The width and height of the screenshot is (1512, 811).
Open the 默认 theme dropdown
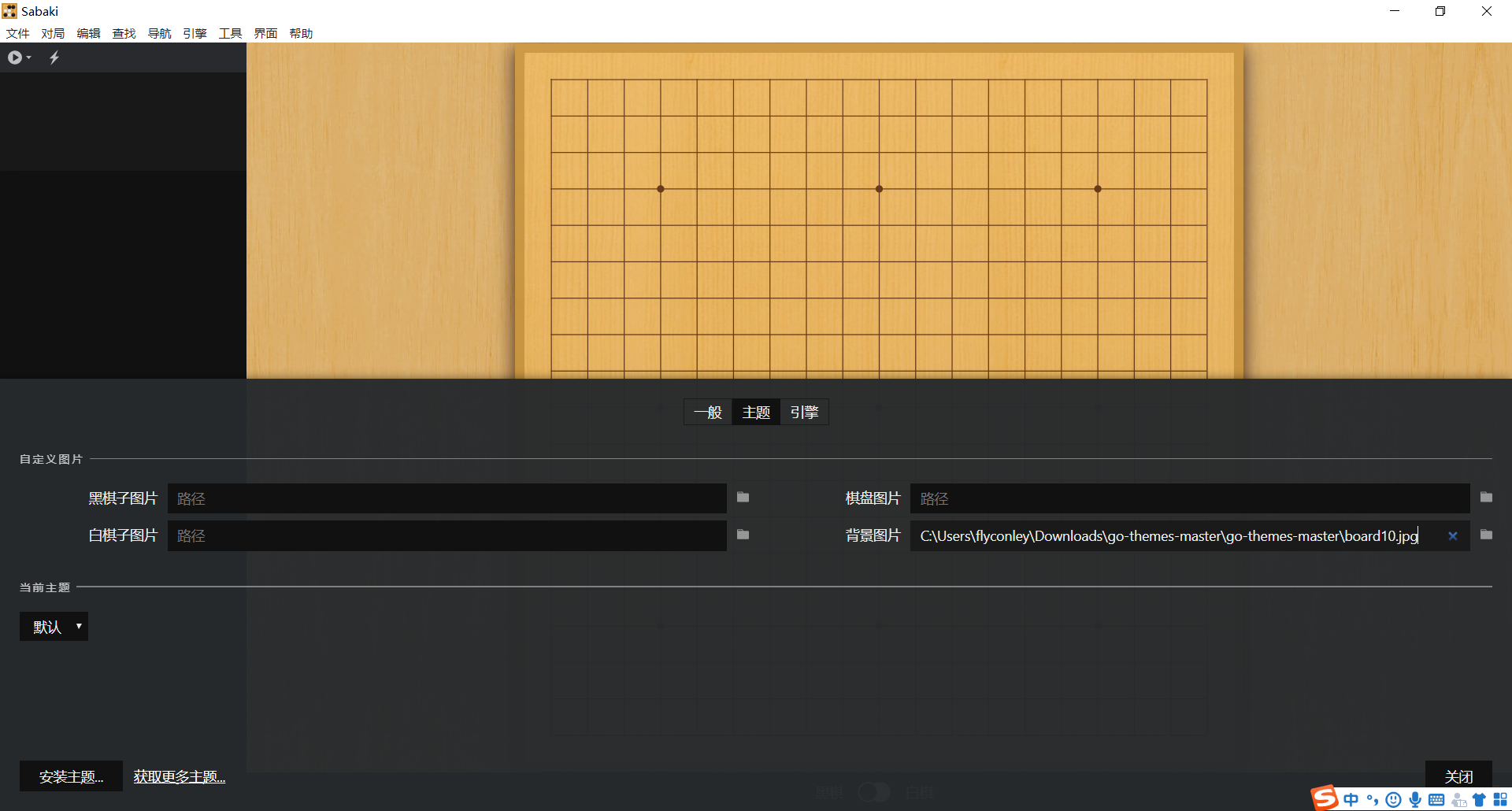pos(54,626)
